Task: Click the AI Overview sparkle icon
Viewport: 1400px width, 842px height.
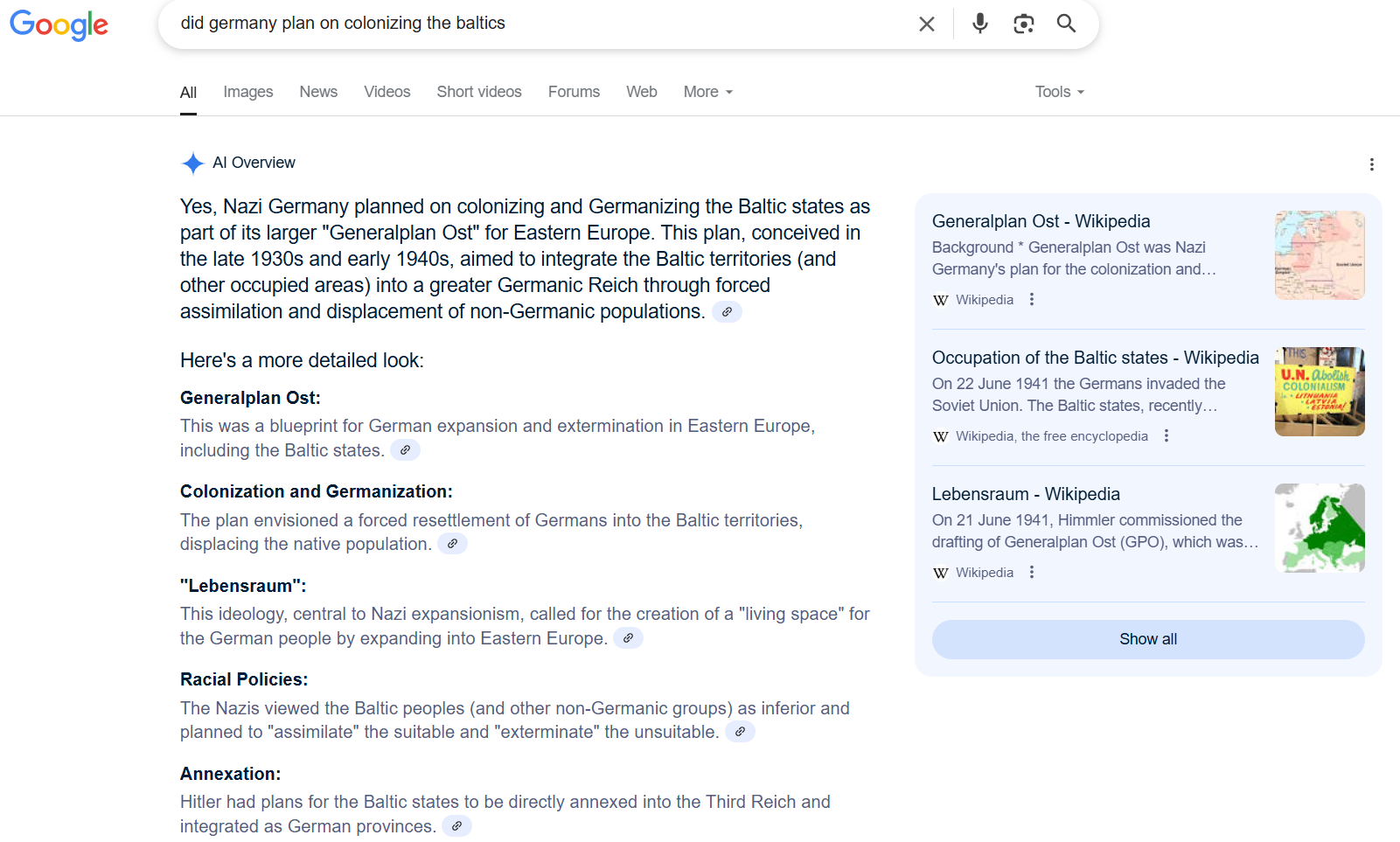Action: [192, 164]
